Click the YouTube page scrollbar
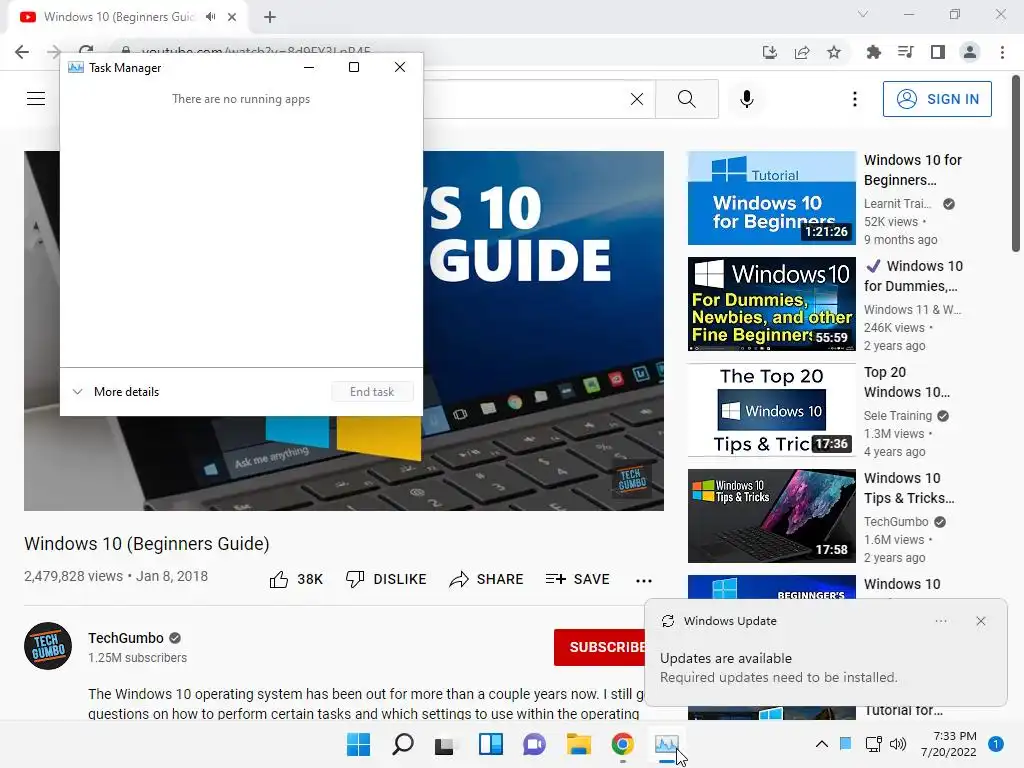 point(1016,163)
